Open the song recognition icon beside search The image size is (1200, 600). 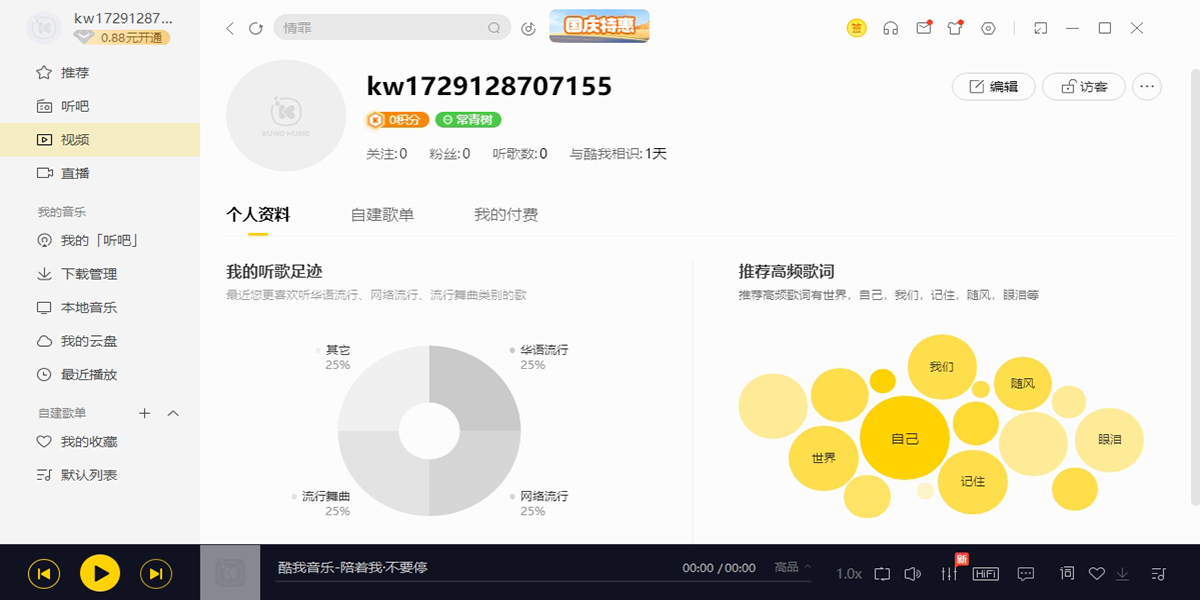pyautogui.click(x=529, y=28)
